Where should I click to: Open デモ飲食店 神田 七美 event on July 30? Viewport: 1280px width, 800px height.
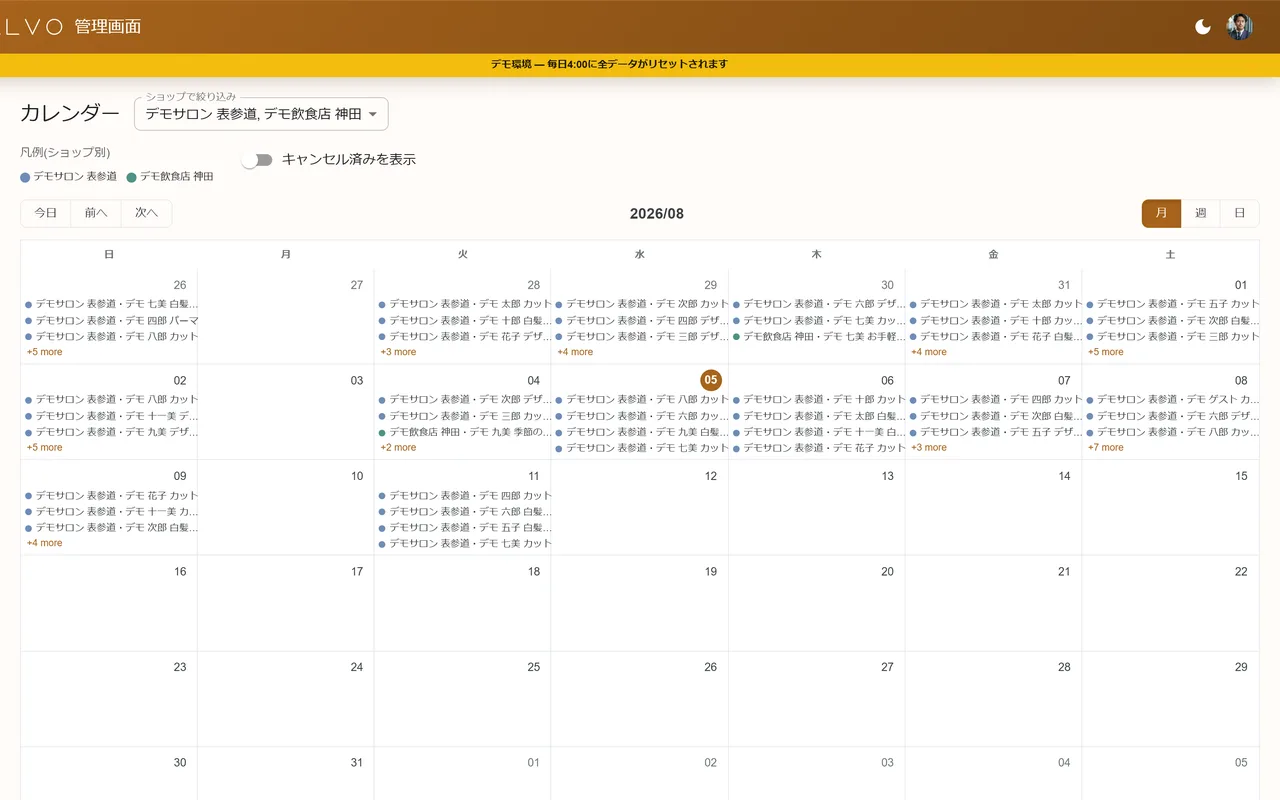pyautogui.click(x=818, y=336)
